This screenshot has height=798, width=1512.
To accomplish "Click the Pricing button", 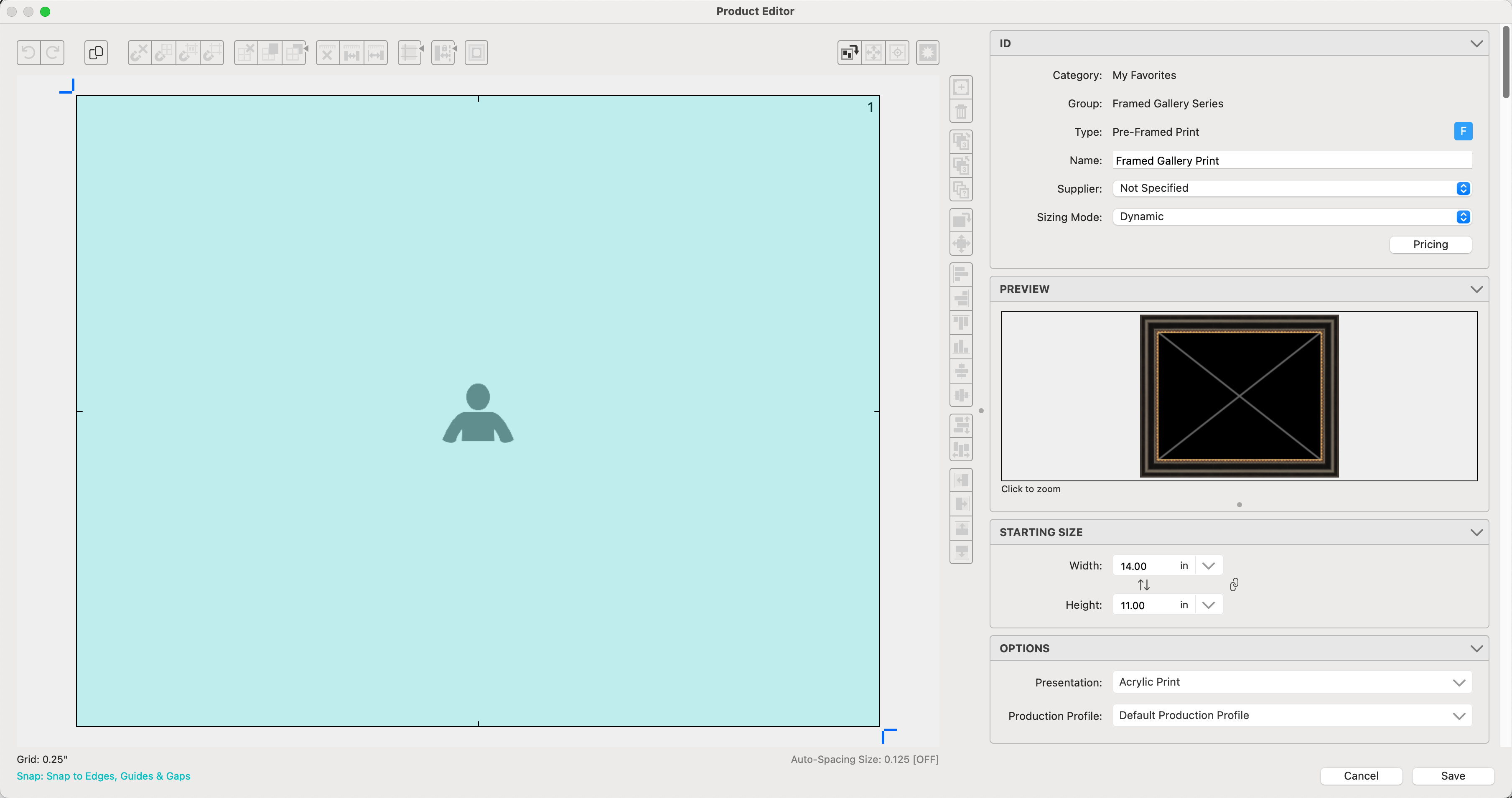I will (x=1430, y=245).
